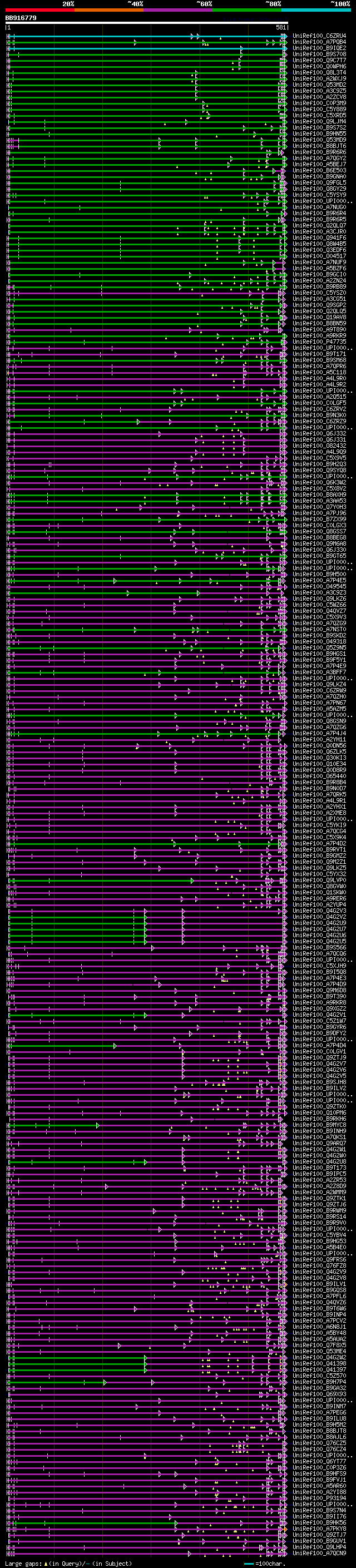This screenshot has height=1568, width=356.
Task: Click the purple ~60% identity legend segment
Action: tap(179, 11)
